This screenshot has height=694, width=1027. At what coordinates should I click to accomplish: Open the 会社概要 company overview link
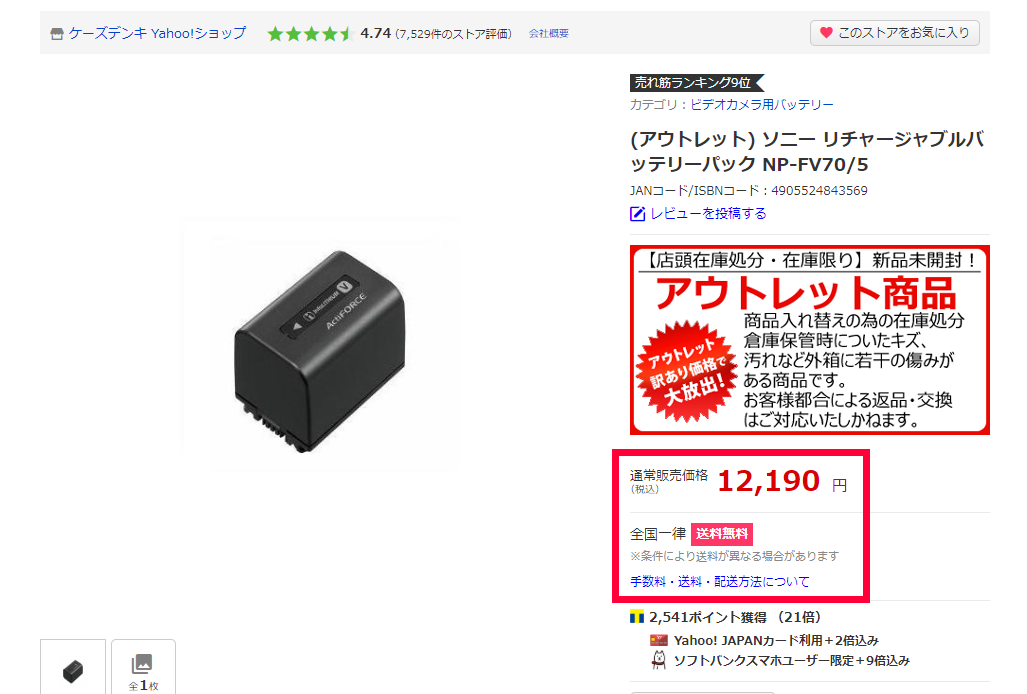(549, 33)
